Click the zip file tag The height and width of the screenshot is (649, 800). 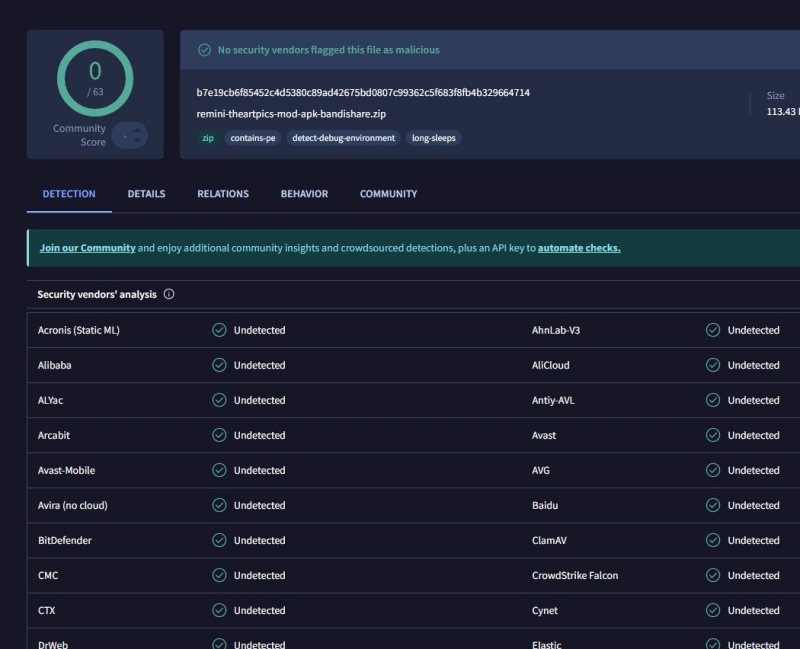point(207,138)
